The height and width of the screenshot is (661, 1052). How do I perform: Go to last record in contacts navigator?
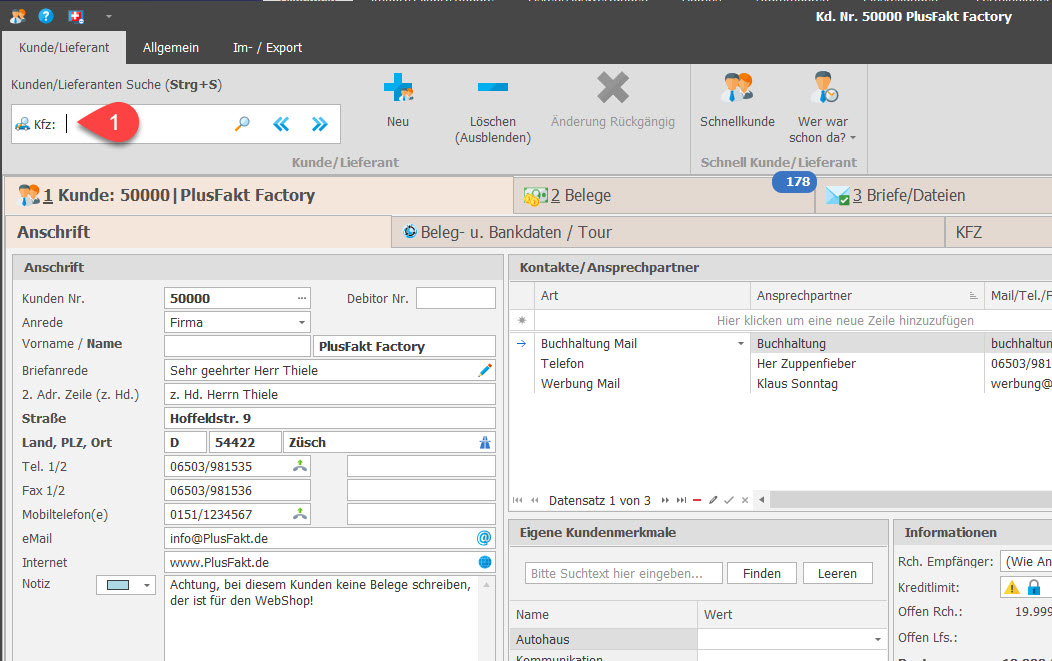(682, 501)
